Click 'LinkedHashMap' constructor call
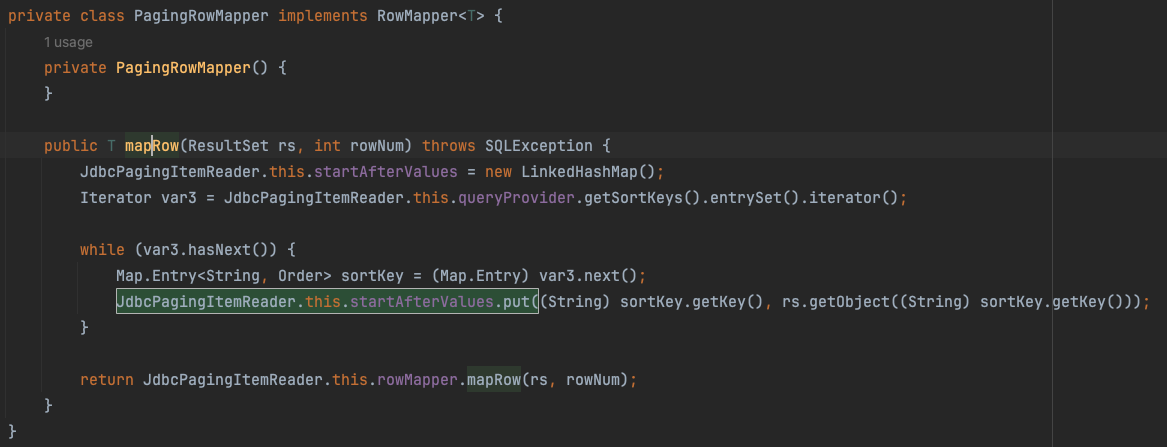 pos(579,172)
